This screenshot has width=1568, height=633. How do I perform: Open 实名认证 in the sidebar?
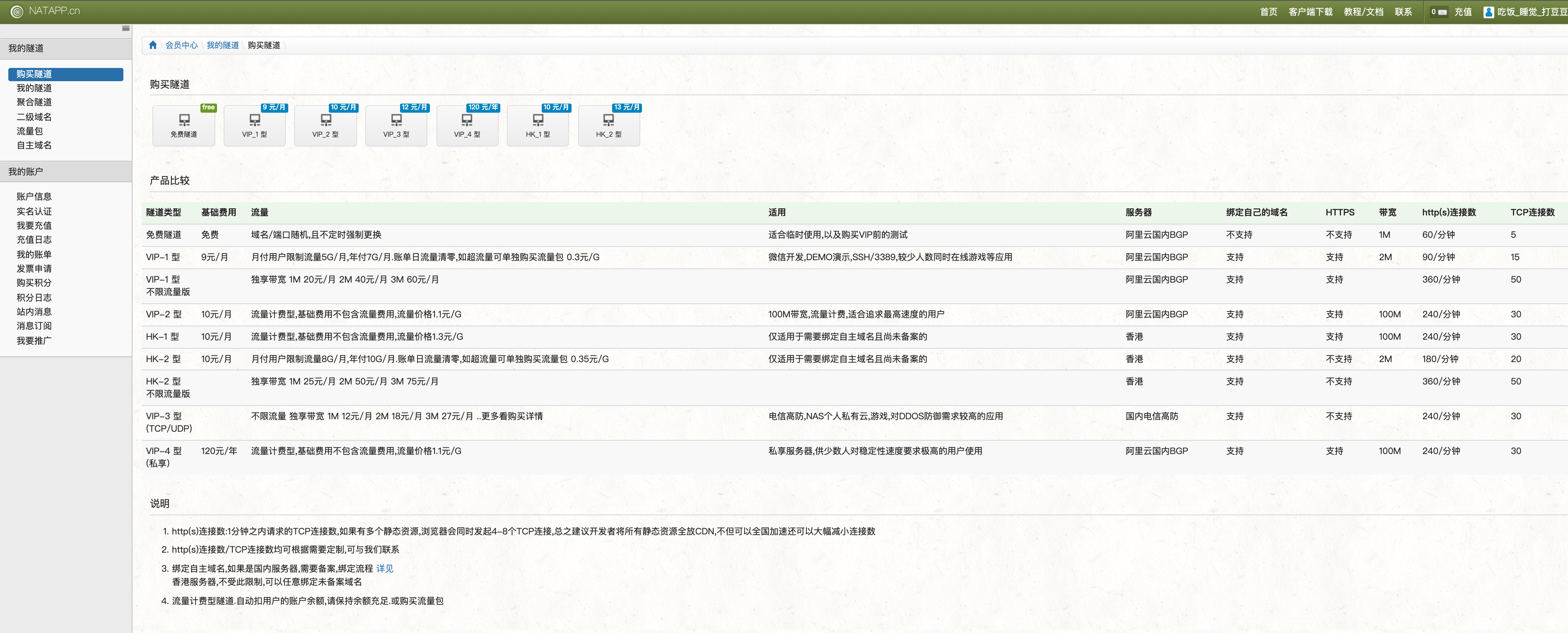pos(34,211)
